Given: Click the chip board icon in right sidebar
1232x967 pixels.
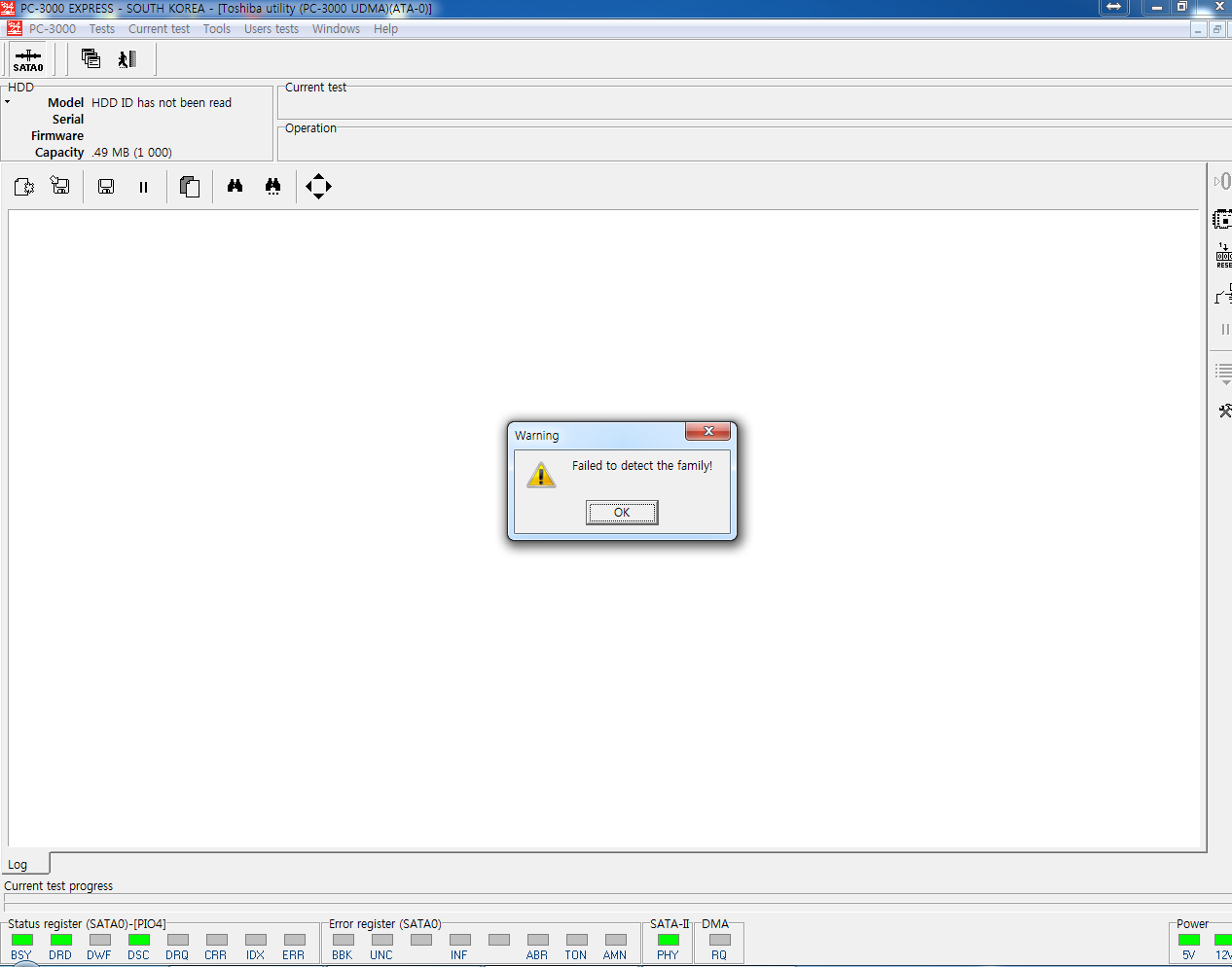Looking at the screenshot, I should click(x=1222, y=219).
